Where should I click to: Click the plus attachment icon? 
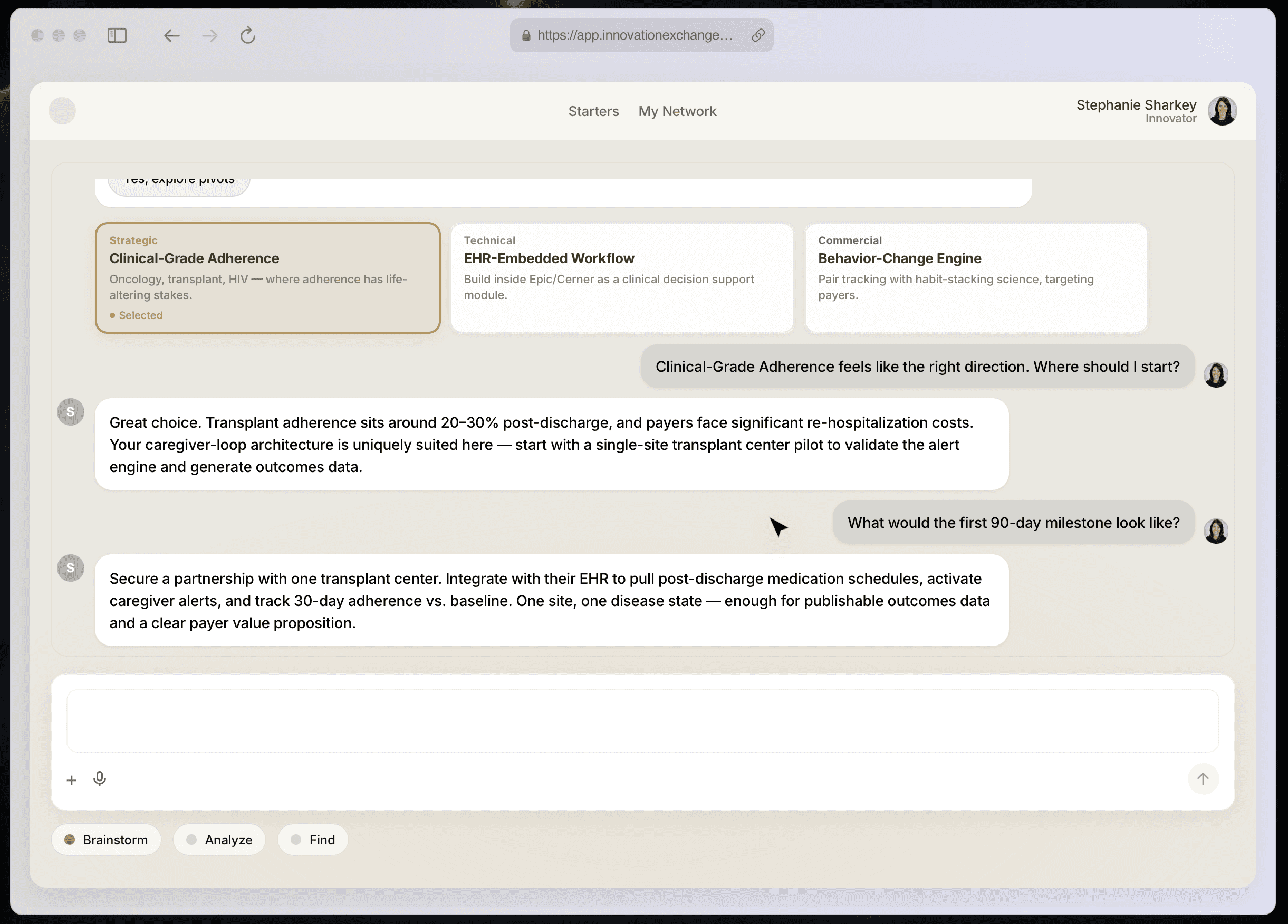pyautogui.click(x=72, y=781)
